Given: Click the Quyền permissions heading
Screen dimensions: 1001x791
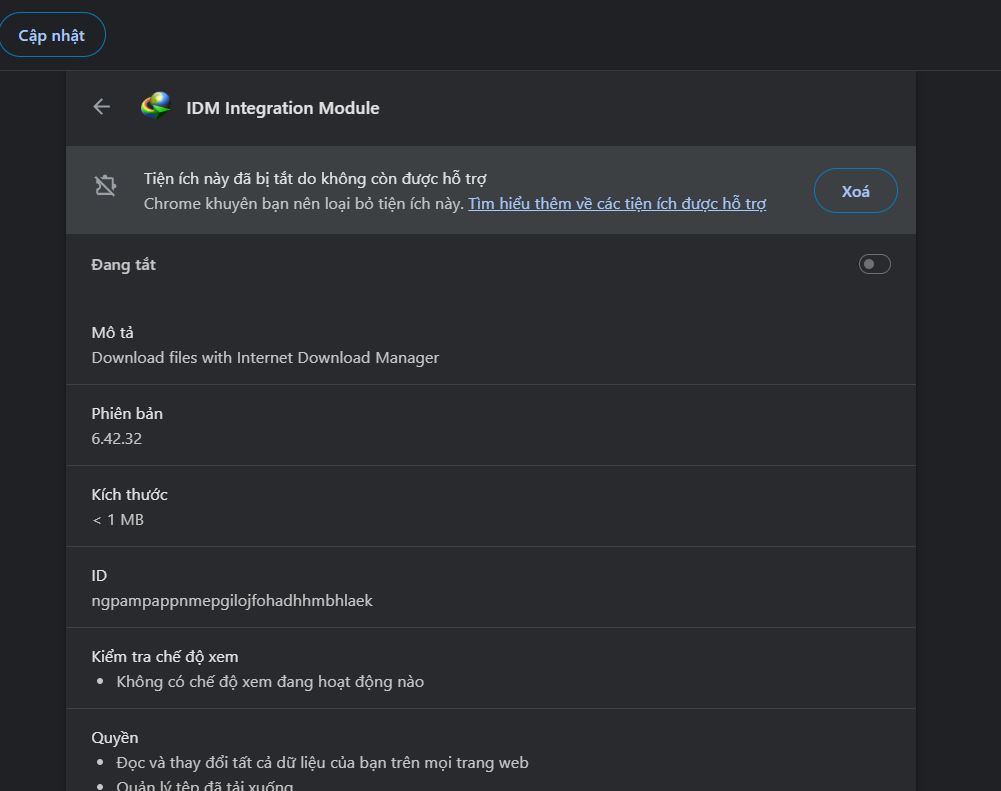Looking at the screenshot, I should [x=115, y=738].
